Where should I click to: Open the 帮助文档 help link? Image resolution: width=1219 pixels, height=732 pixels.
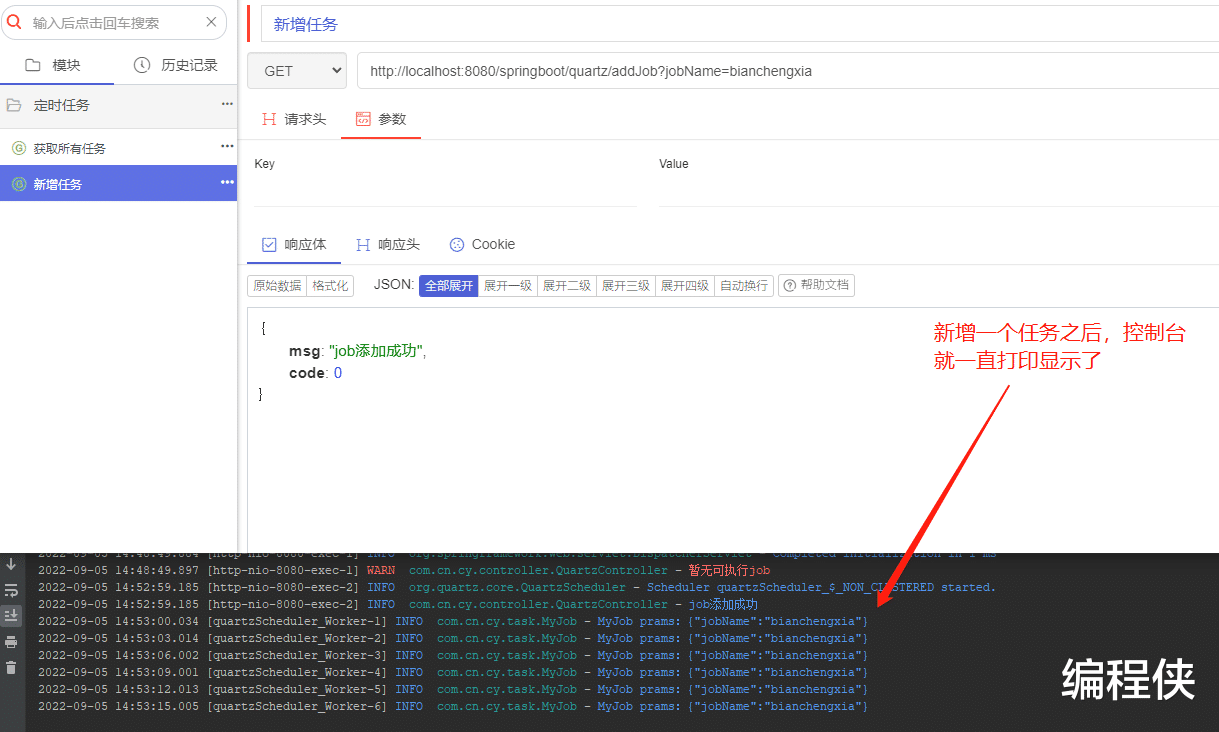tap(816, 285)
